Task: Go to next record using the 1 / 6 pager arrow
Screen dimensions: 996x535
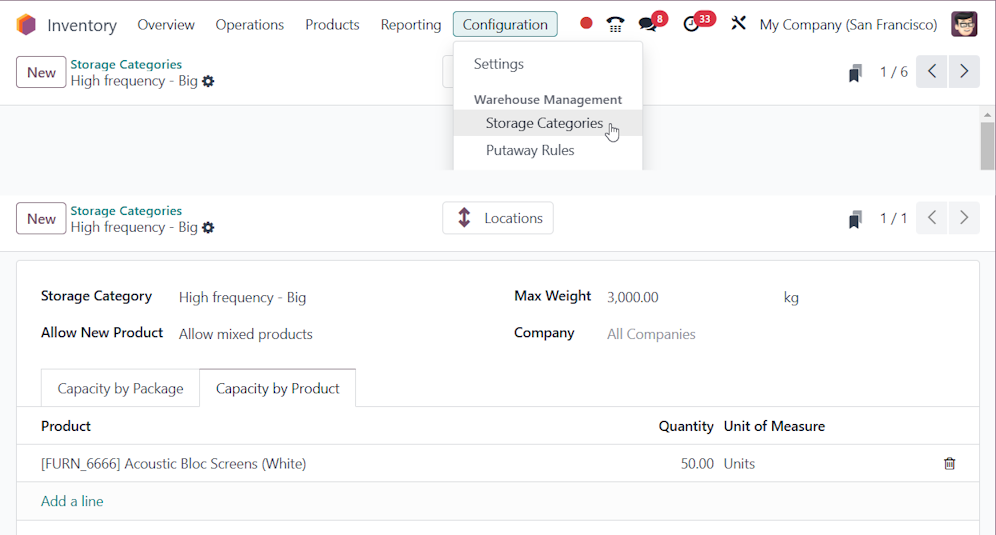Action: [964, 71]
